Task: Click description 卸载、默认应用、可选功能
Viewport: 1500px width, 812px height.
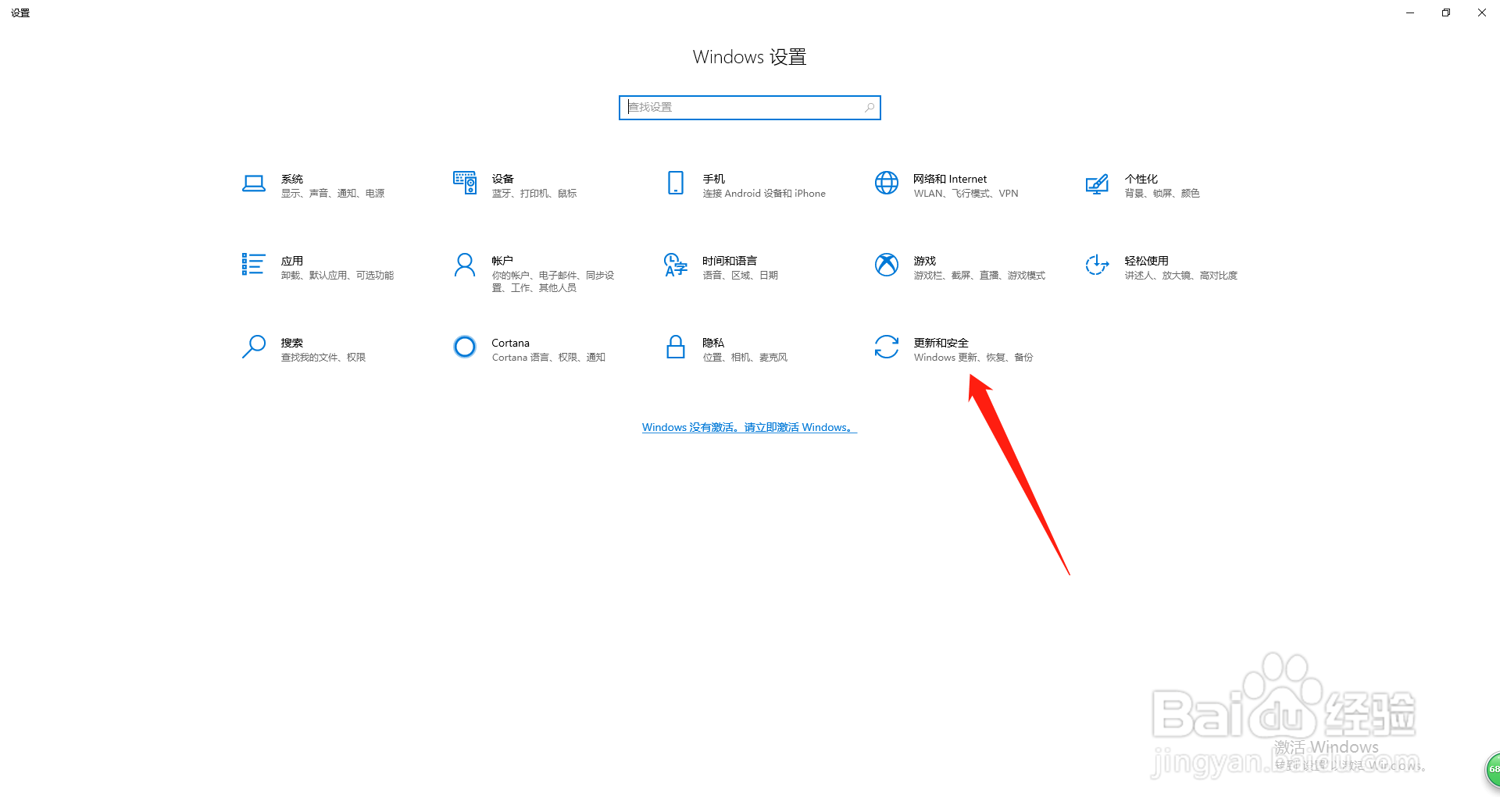Action: [337, 276]
